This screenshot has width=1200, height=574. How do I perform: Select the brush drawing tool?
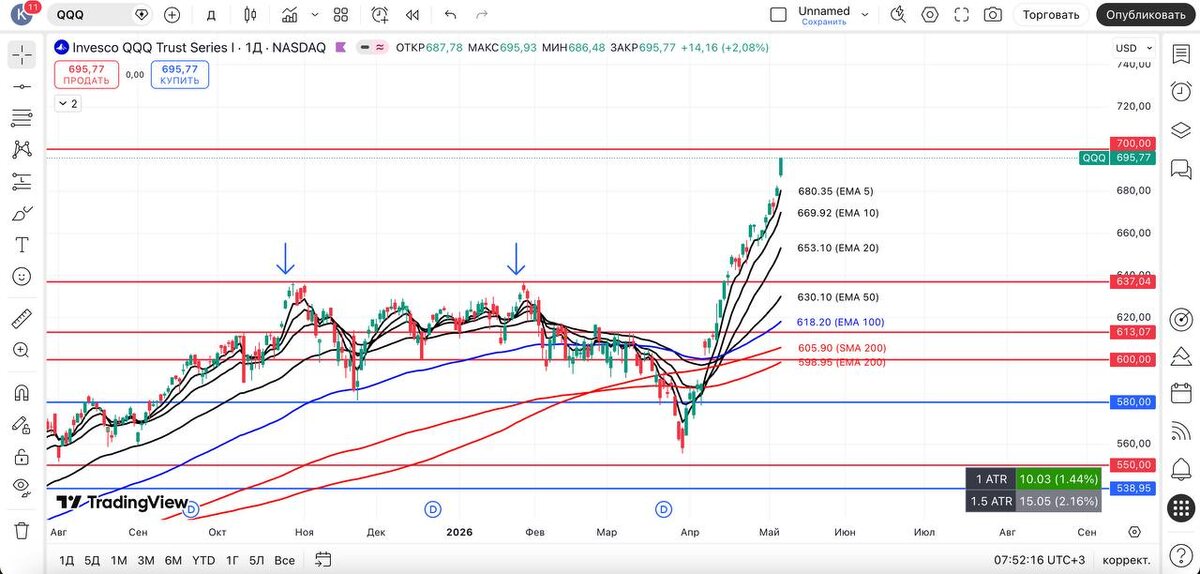tap(22, 213)
